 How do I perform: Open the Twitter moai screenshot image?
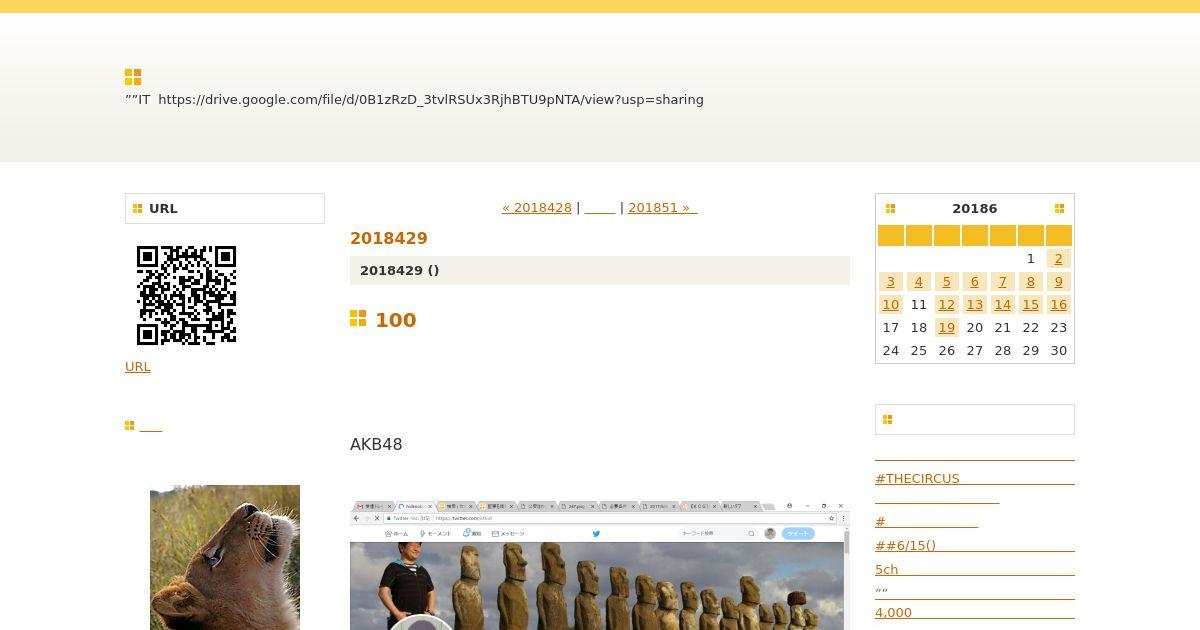tap(600, 565)
